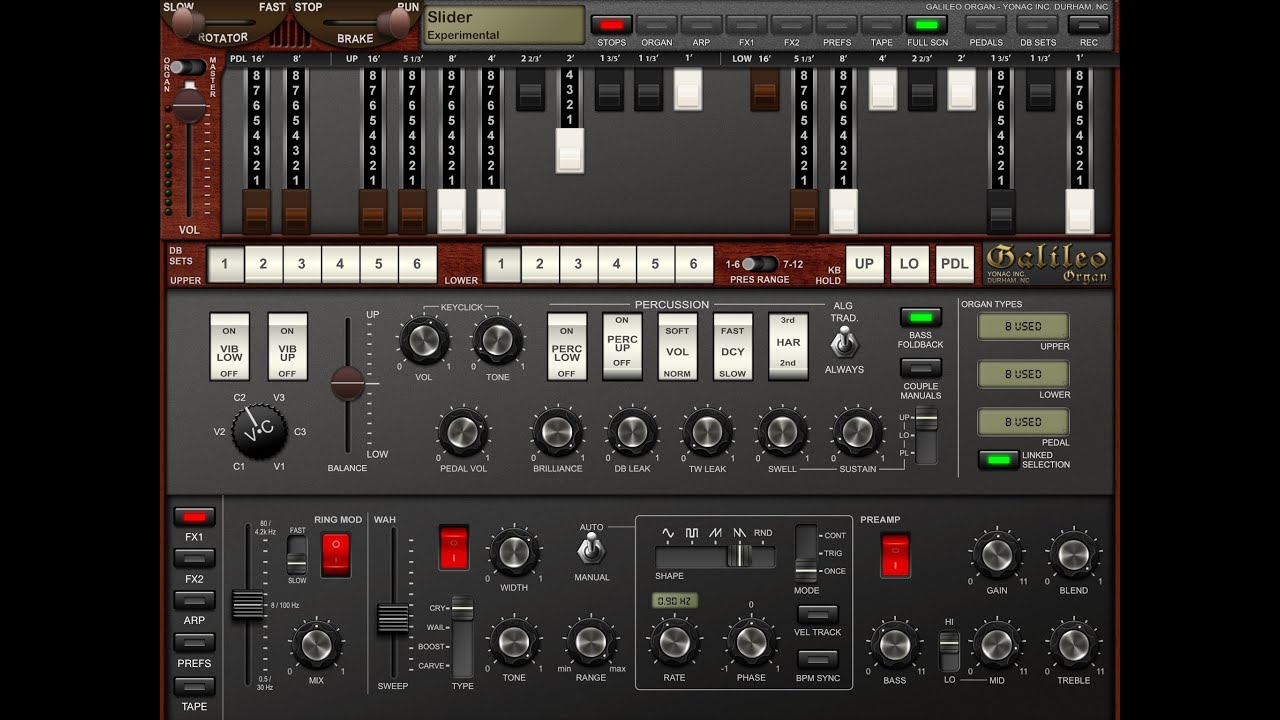The height and width of the screenshot is (720, 1280).
Task: Click the preamp Gain knob
Action: 996,555
